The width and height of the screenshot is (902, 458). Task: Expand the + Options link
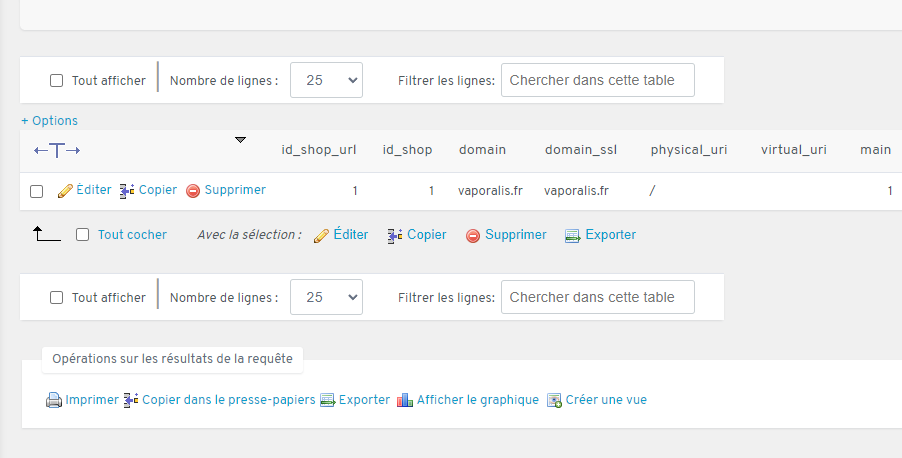click(49, 121)
